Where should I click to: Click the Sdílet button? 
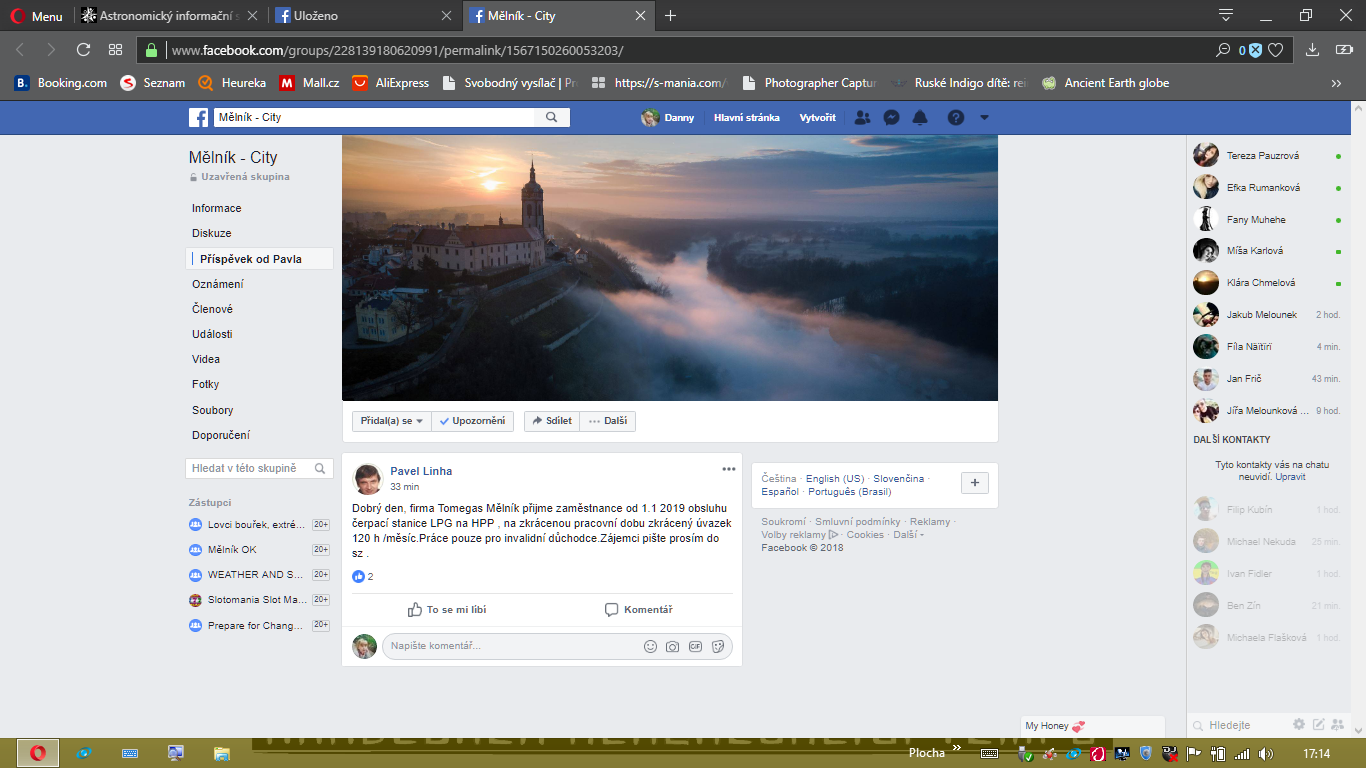click(x=552, y=421)
